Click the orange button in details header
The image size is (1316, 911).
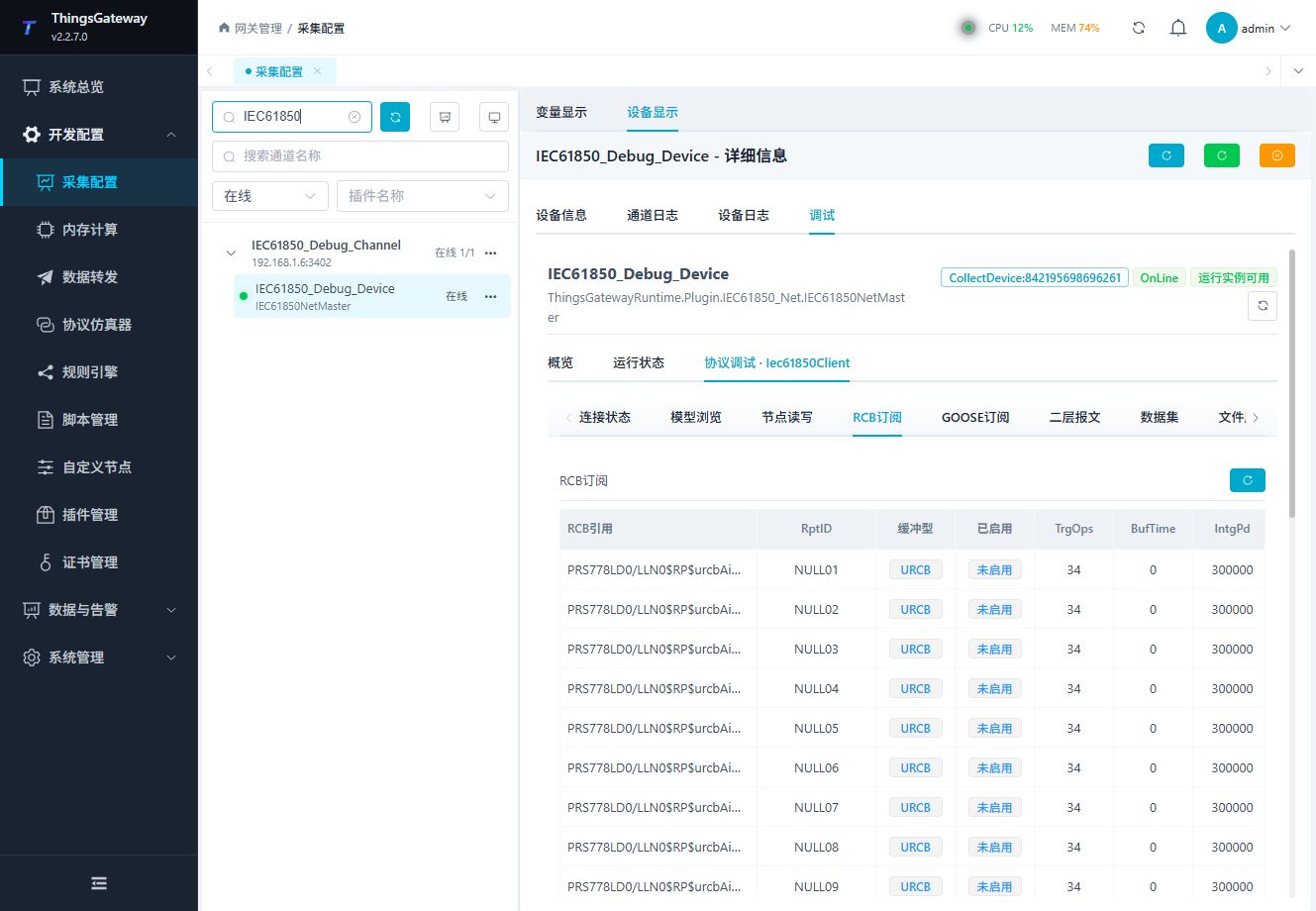point(1277,155)
